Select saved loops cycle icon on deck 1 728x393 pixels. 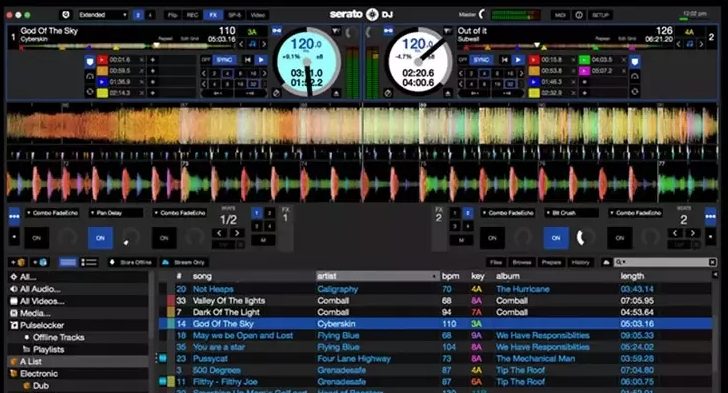(90, 92)
